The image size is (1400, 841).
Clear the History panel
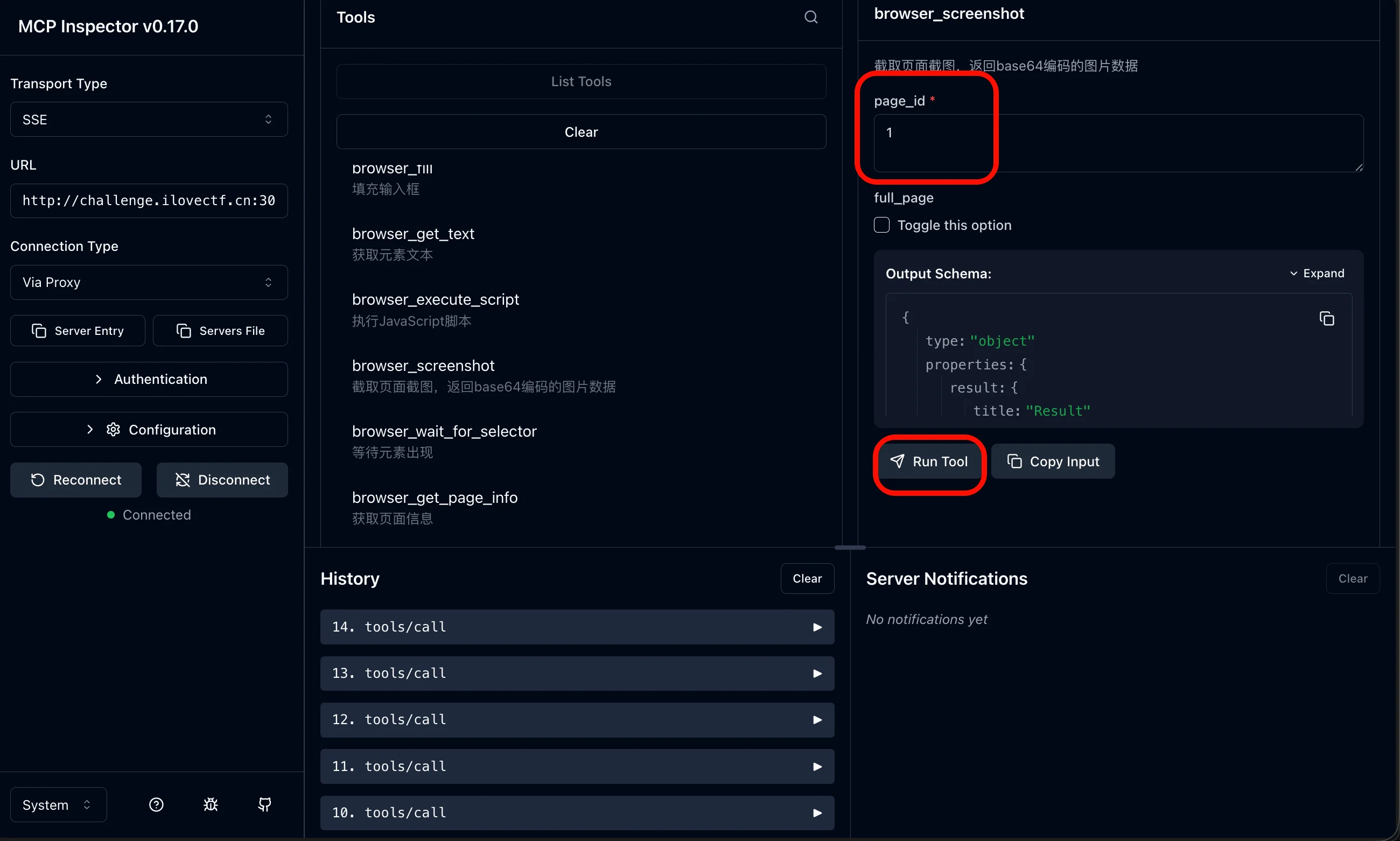pyautogui.click(x=807, y=579)
